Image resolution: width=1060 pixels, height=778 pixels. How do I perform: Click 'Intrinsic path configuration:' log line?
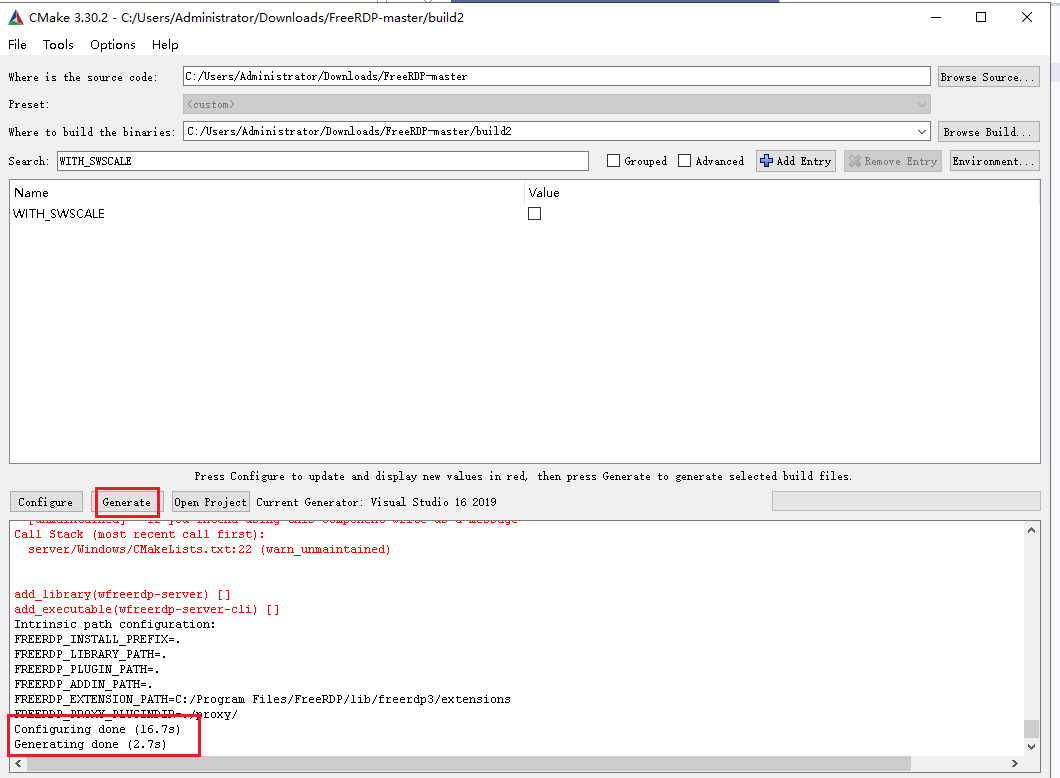[x=115, y=625]
